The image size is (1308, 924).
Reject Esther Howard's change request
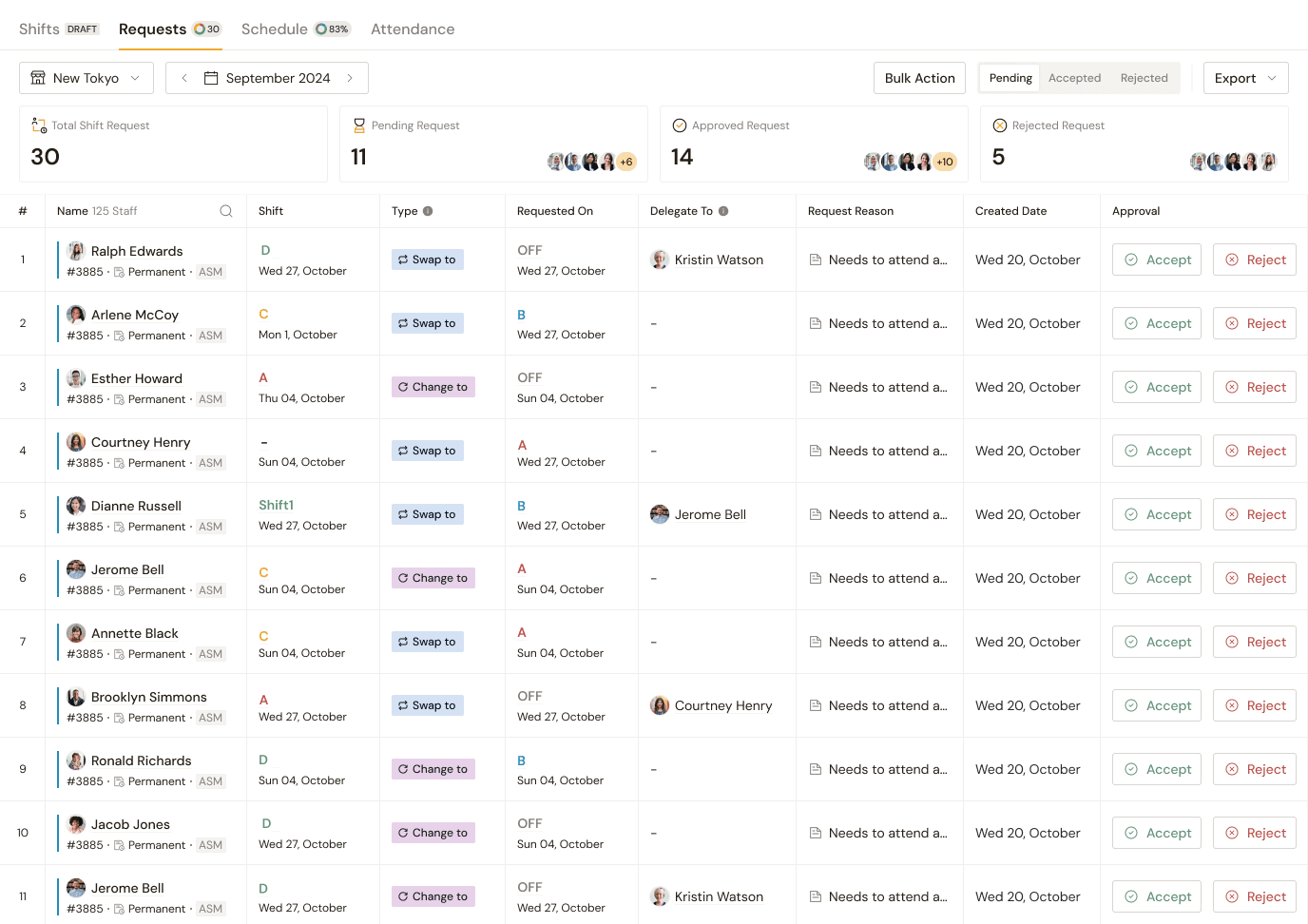pyautogui.click(x=1255, y=387)
